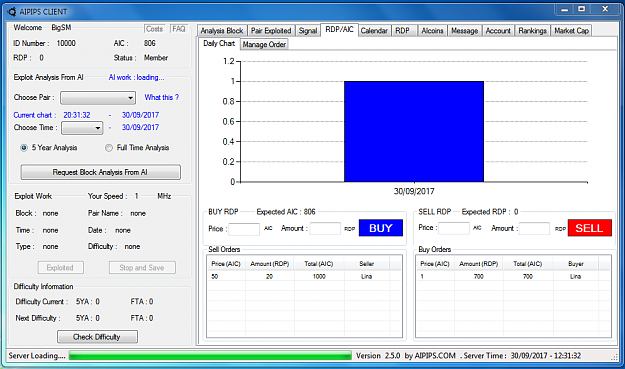The height and width of the screenshot is (369, 625).
Task: Click the BUY RDP Amount input field
Action: click(x=325, y=229)
